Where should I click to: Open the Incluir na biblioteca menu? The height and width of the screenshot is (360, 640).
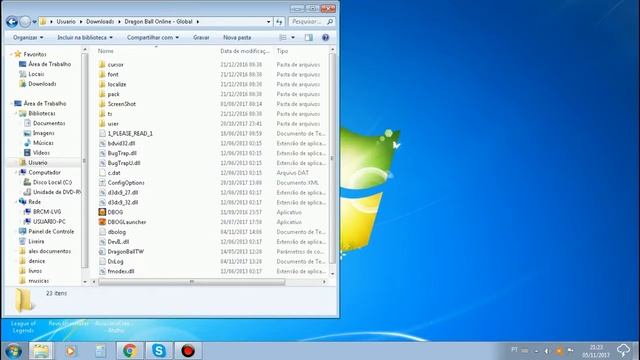pyautogui.click(x=85, y=38)
